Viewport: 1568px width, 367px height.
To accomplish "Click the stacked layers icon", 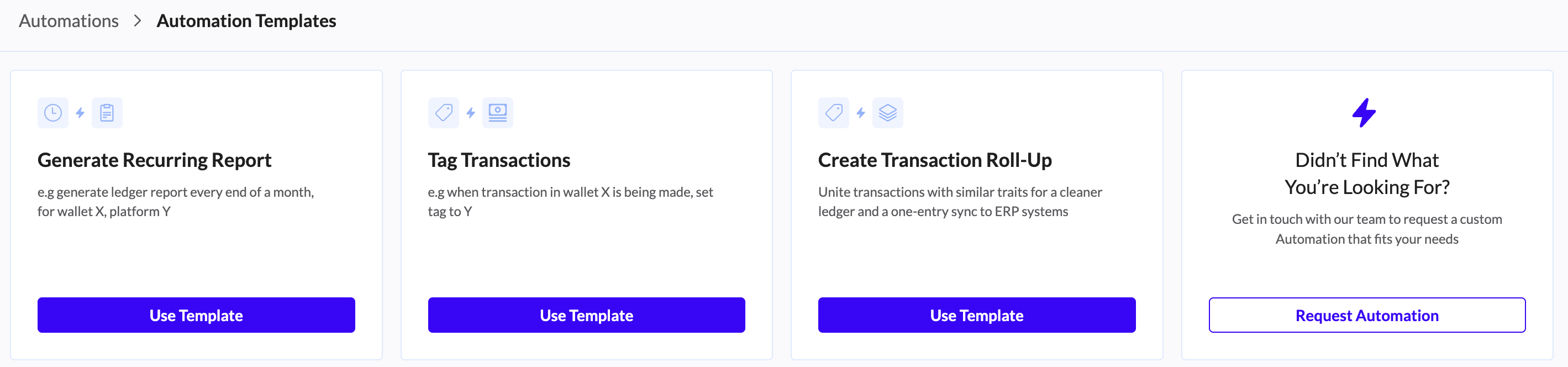I will [x=887, y=113].
